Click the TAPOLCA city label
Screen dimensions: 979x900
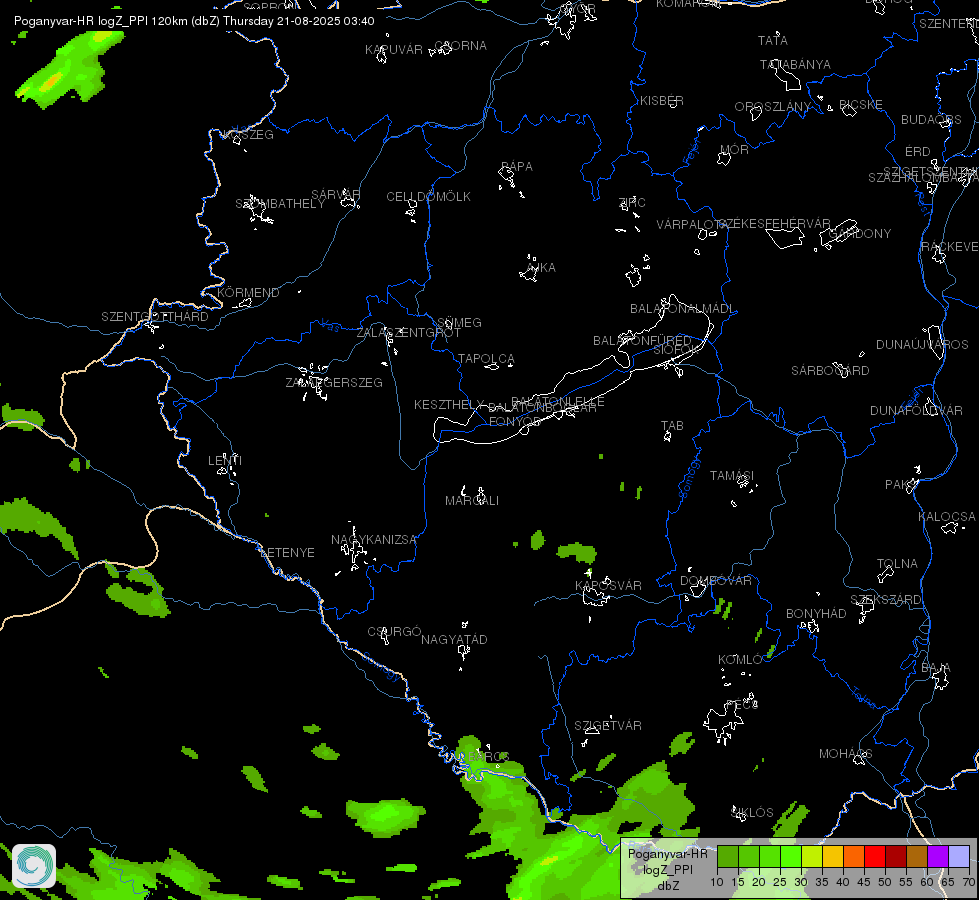pos(486,359)
